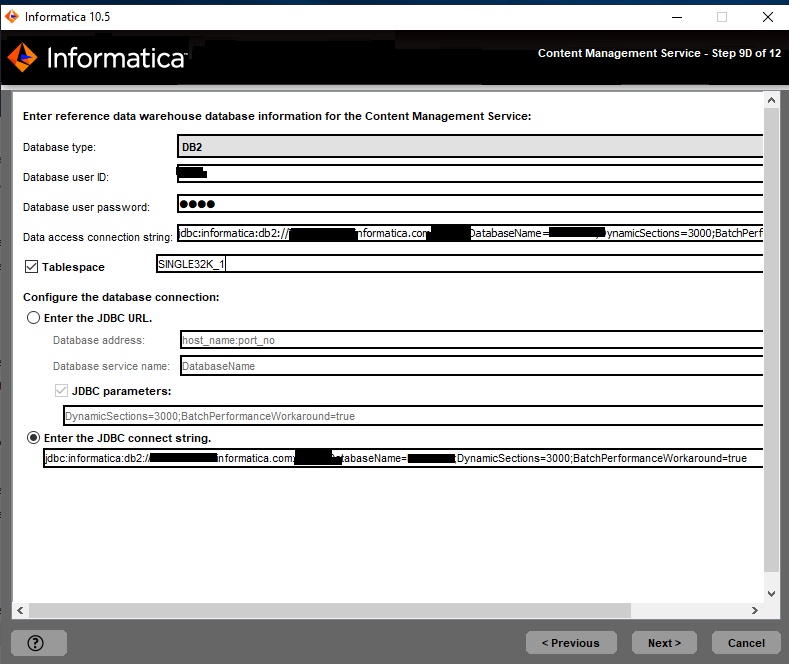This screenshot has height=664, width=789.
Task: Click the horizontal scrollbar left arrow
Action: [x=20, y=610]
